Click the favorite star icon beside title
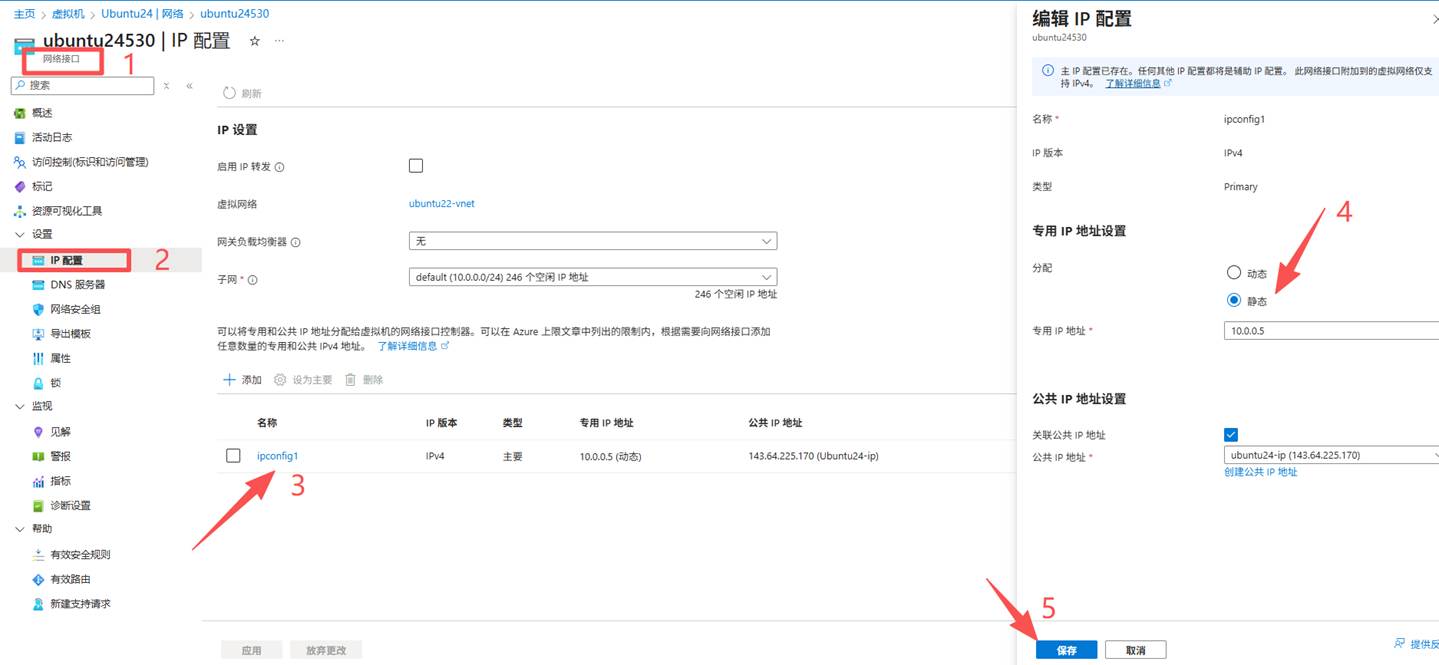Viewport: 1439px width, 665px height. click(255, 41)
